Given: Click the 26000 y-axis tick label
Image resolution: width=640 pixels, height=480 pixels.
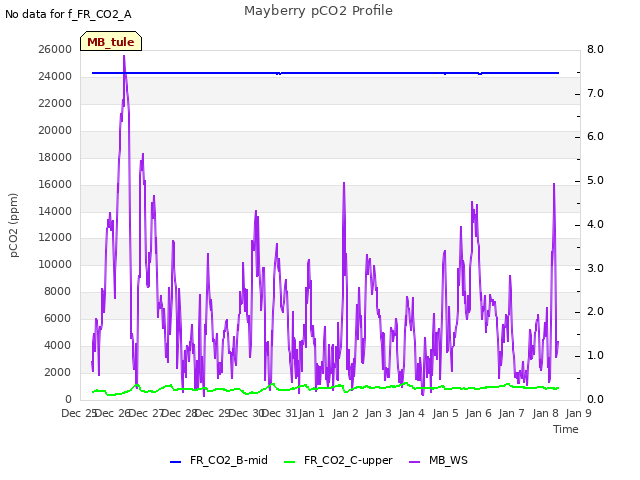Looking at the screenshot, I should point(55,50).
